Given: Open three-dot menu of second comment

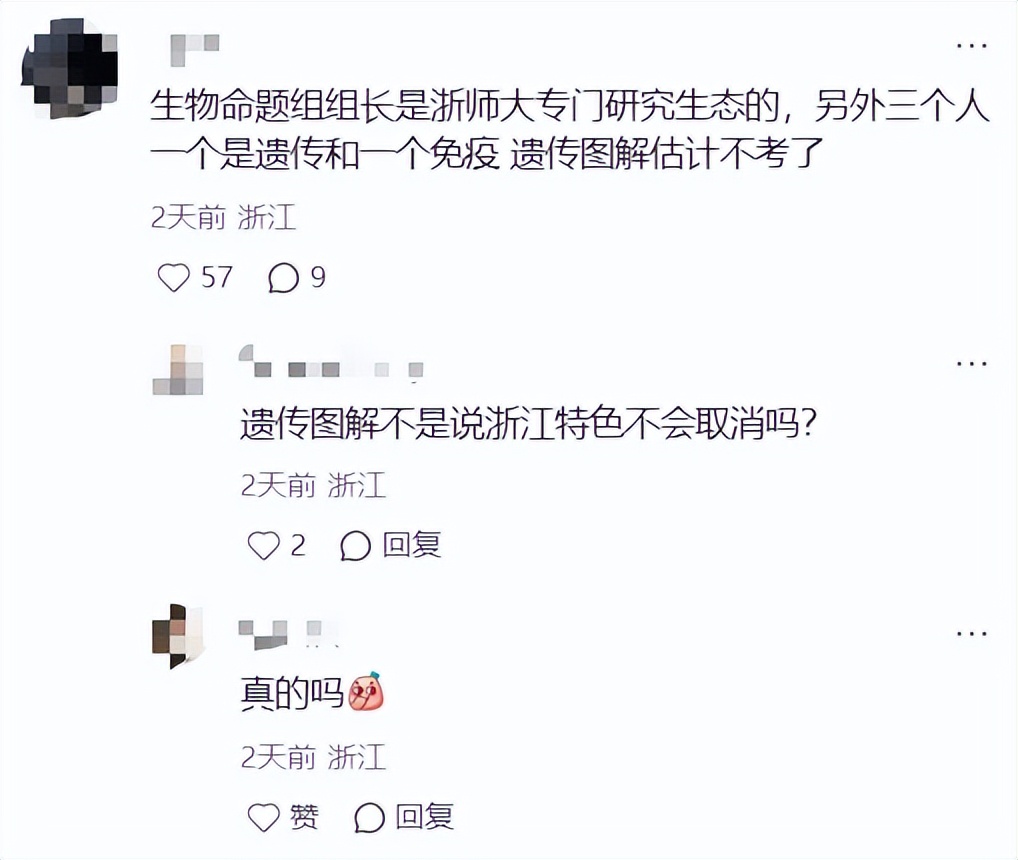Looking at the screenshot, I should [x=972, y=363].
